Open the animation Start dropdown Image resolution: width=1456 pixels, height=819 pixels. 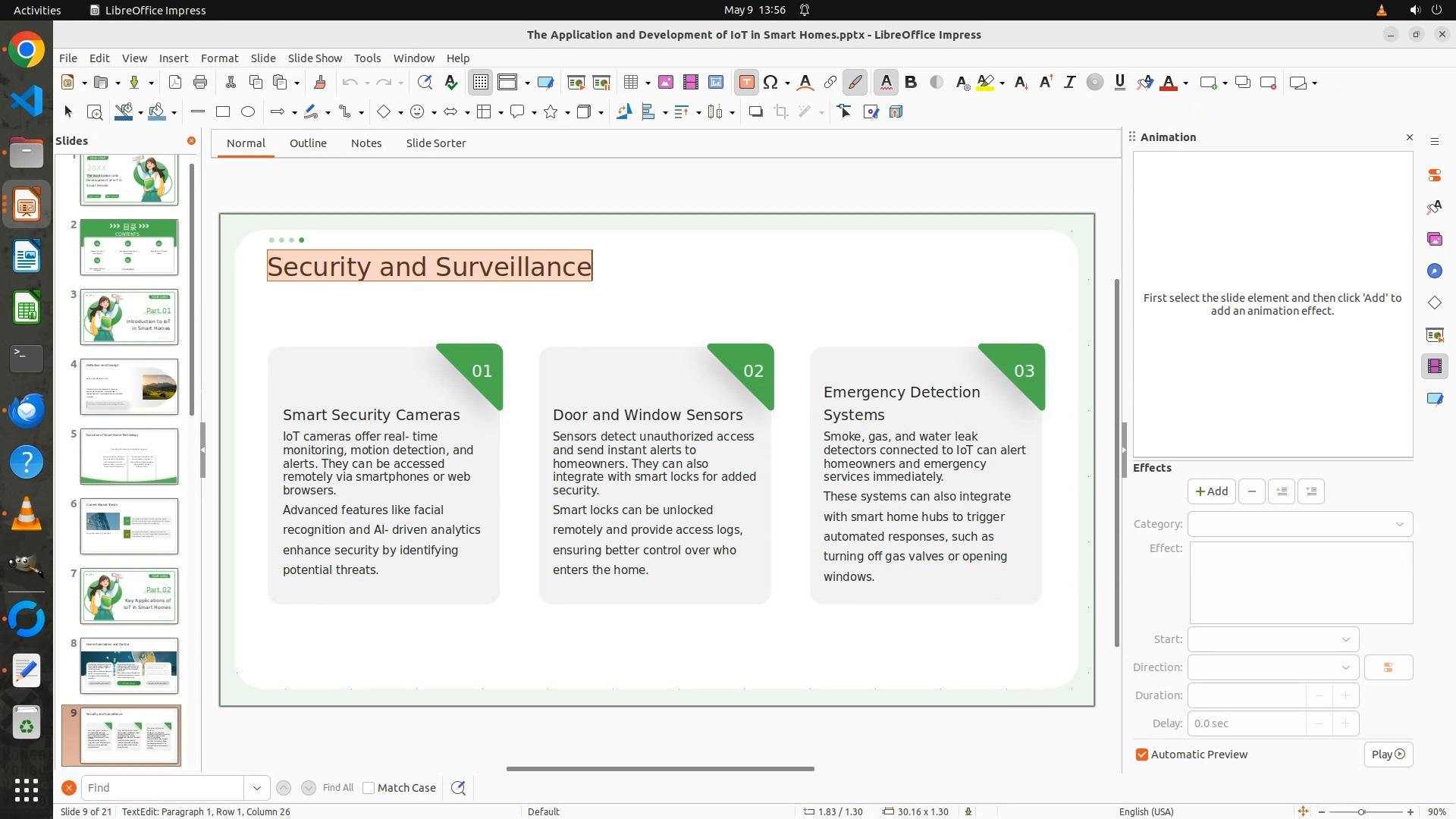(x=1273, y=639)
